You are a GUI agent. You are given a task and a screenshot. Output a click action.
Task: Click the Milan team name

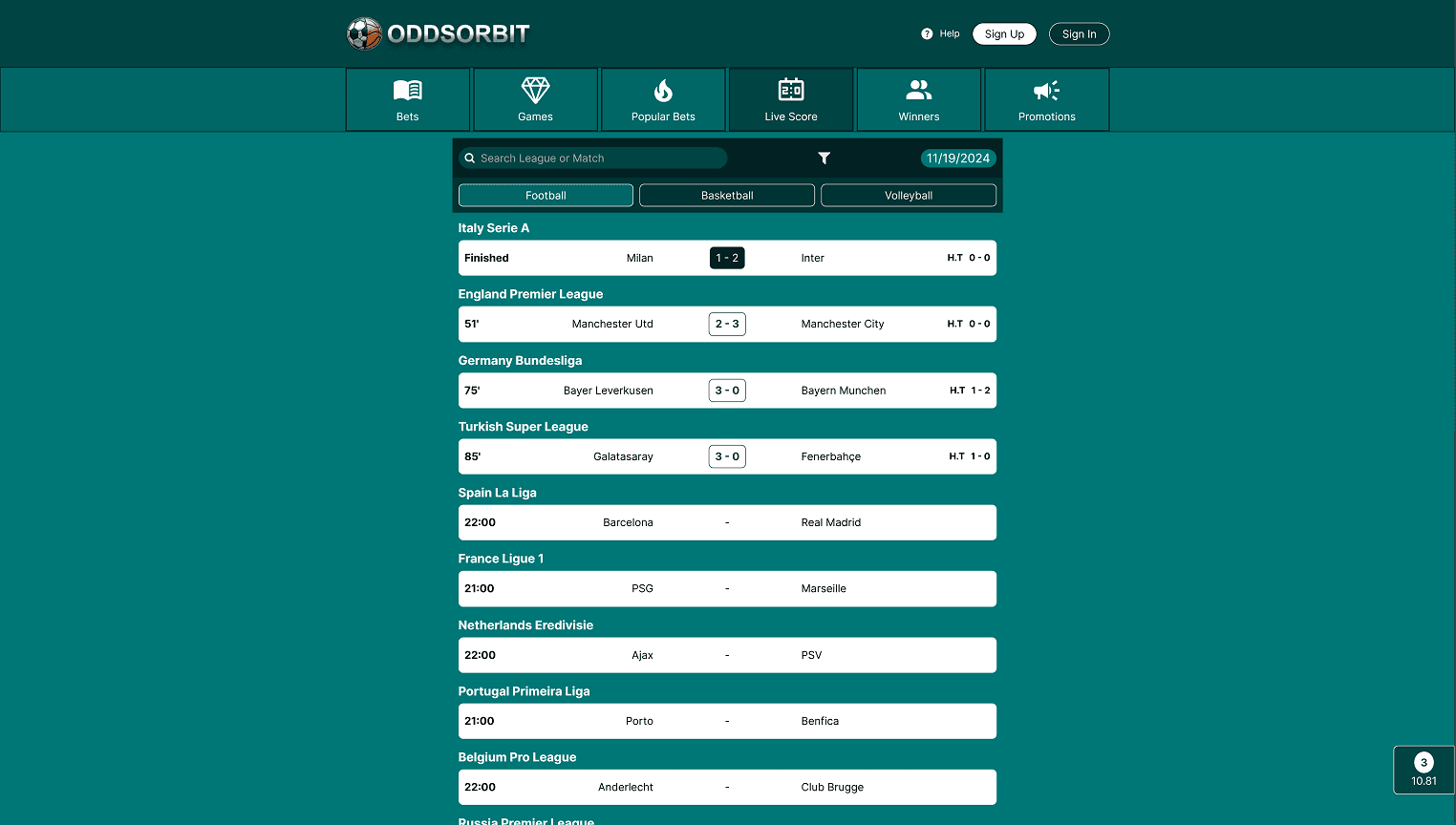point(639,258)
